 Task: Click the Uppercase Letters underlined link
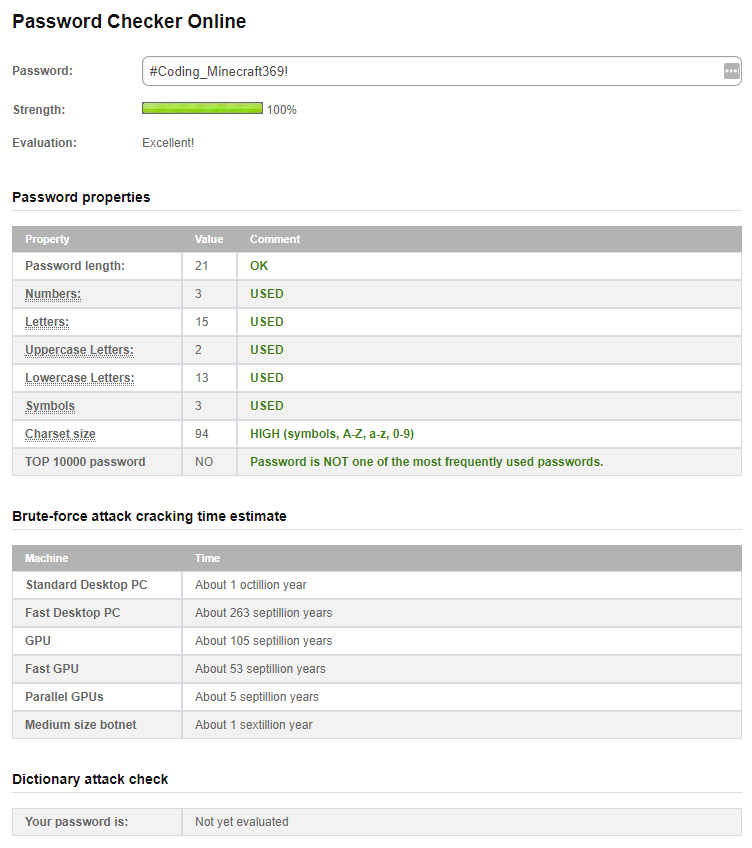[x=79, y=349]
